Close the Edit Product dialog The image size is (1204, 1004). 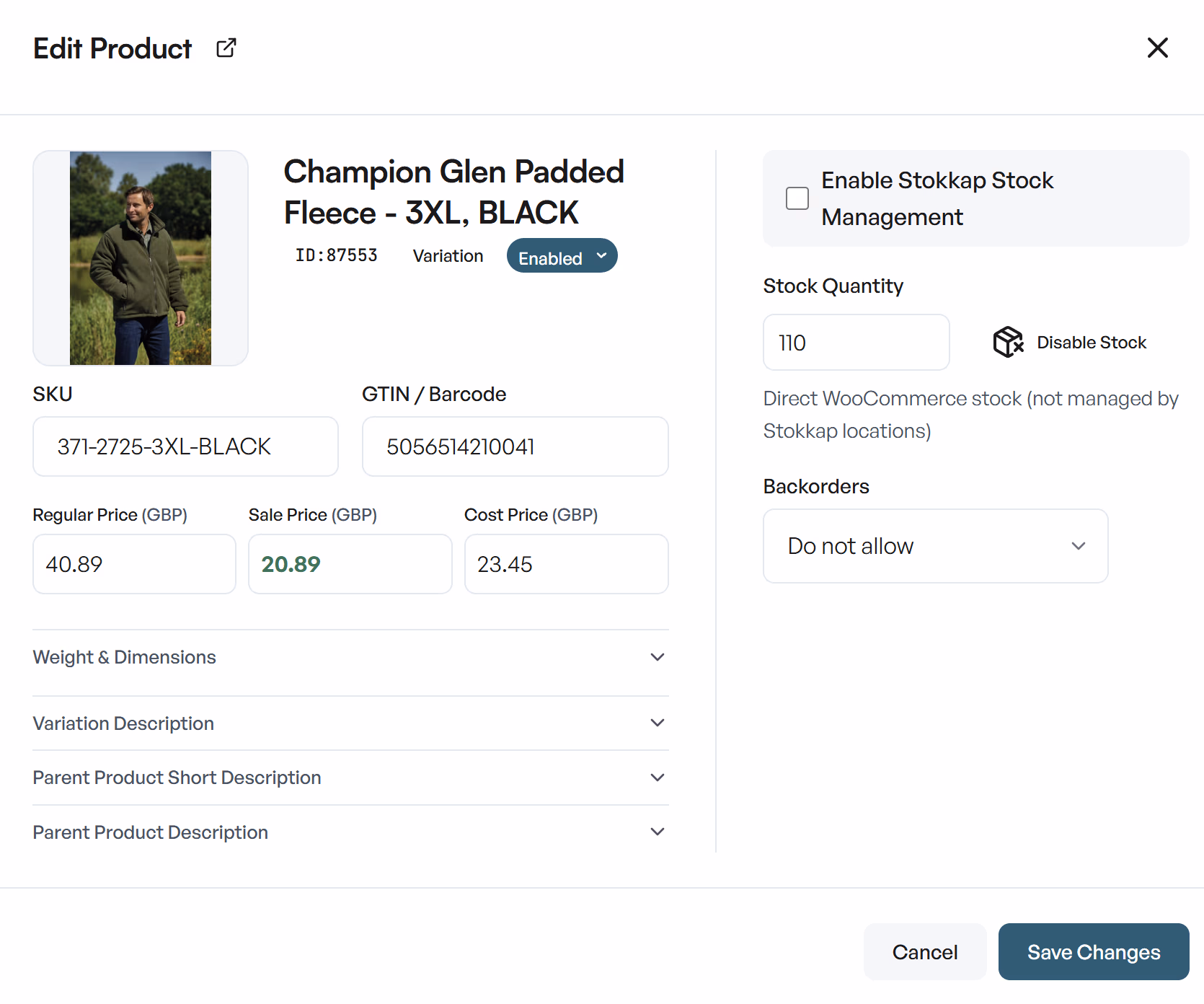pos(1157,48)
